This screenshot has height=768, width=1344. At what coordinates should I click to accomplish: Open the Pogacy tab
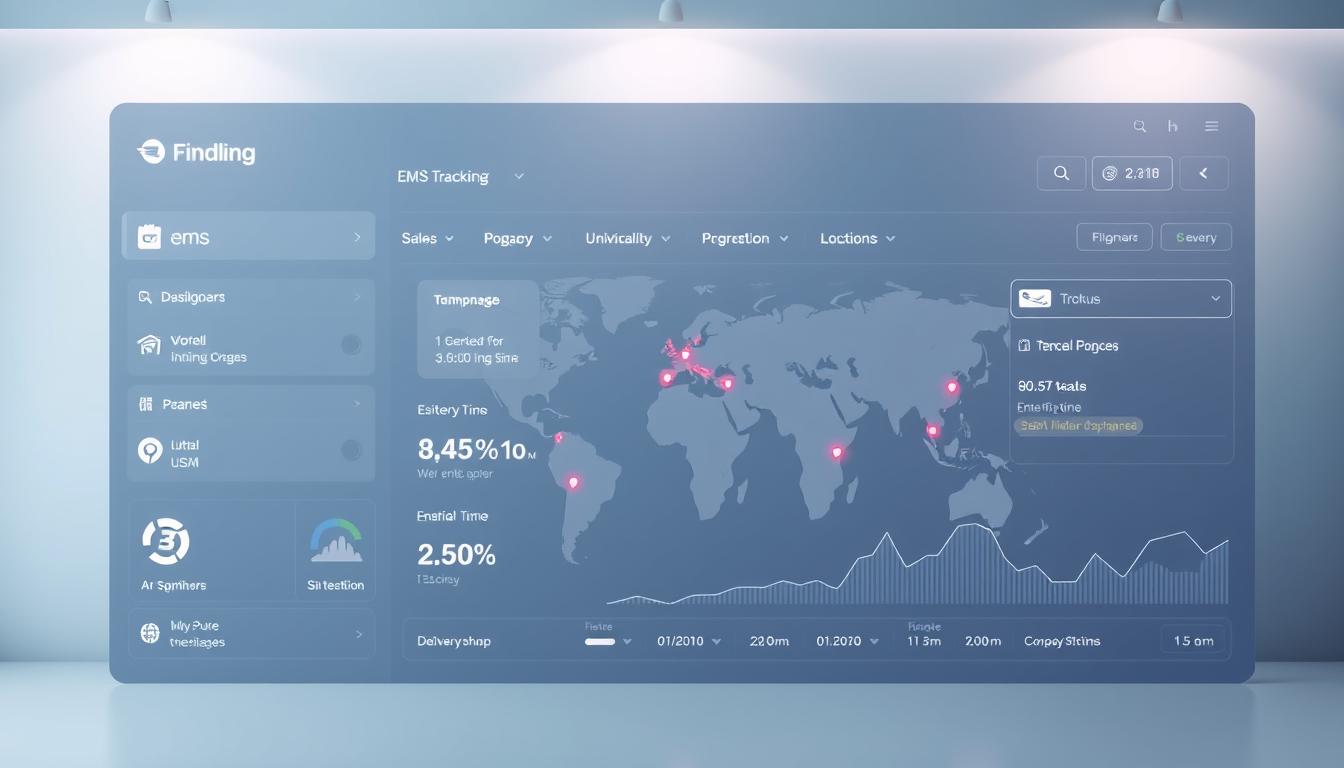[518, 238]
